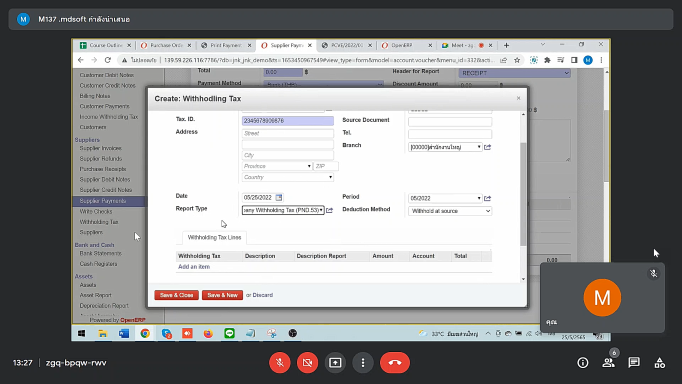Open Depreciation Report menu item
The image size is (682, 384).
(x=104, y=306)
